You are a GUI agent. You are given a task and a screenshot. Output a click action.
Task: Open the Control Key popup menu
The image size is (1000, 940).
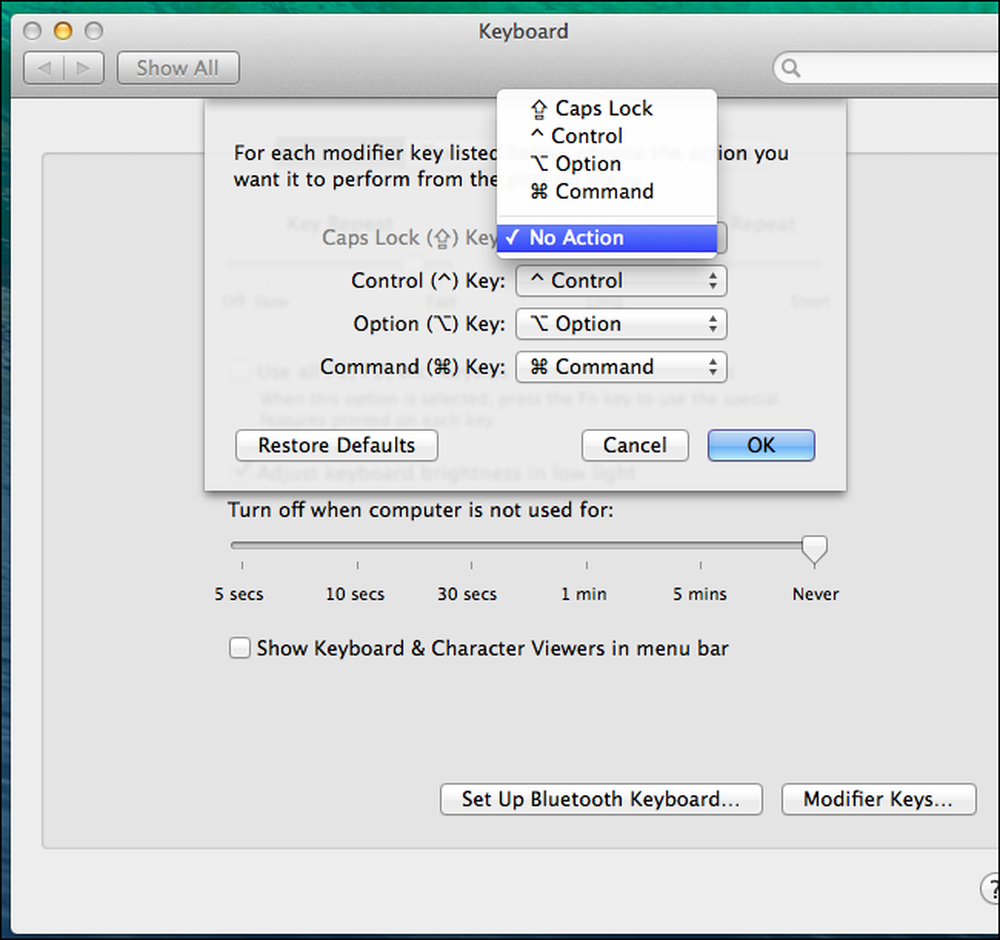point(621,281)
